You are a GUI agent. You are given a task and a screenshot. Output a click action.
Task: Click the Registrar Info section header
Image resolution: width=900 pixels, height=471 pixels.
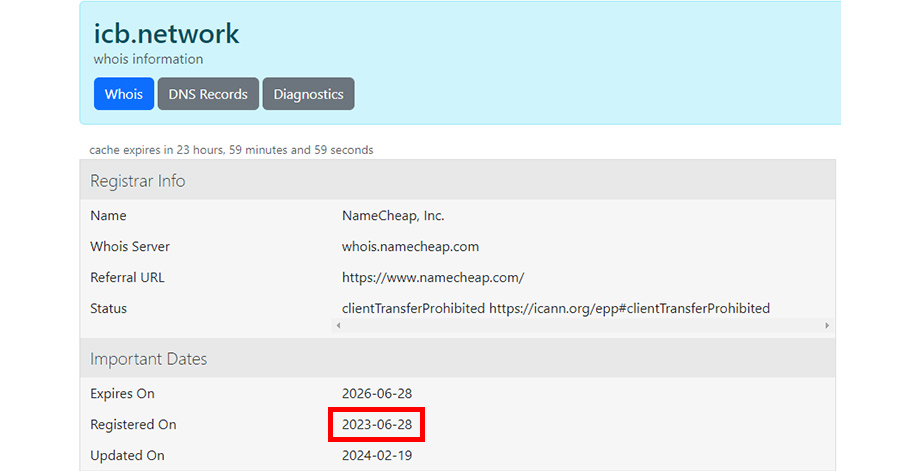point(457,180)
